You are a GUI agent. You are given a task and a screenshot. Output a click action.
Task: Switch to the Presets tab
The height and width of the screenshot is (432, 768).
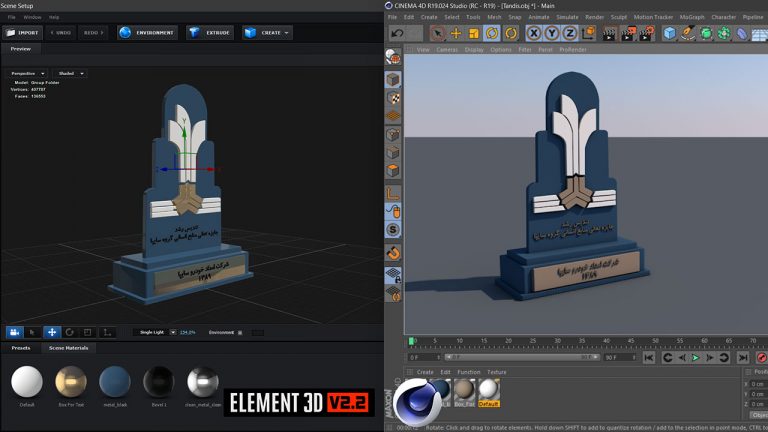click(x=21, y=348)
